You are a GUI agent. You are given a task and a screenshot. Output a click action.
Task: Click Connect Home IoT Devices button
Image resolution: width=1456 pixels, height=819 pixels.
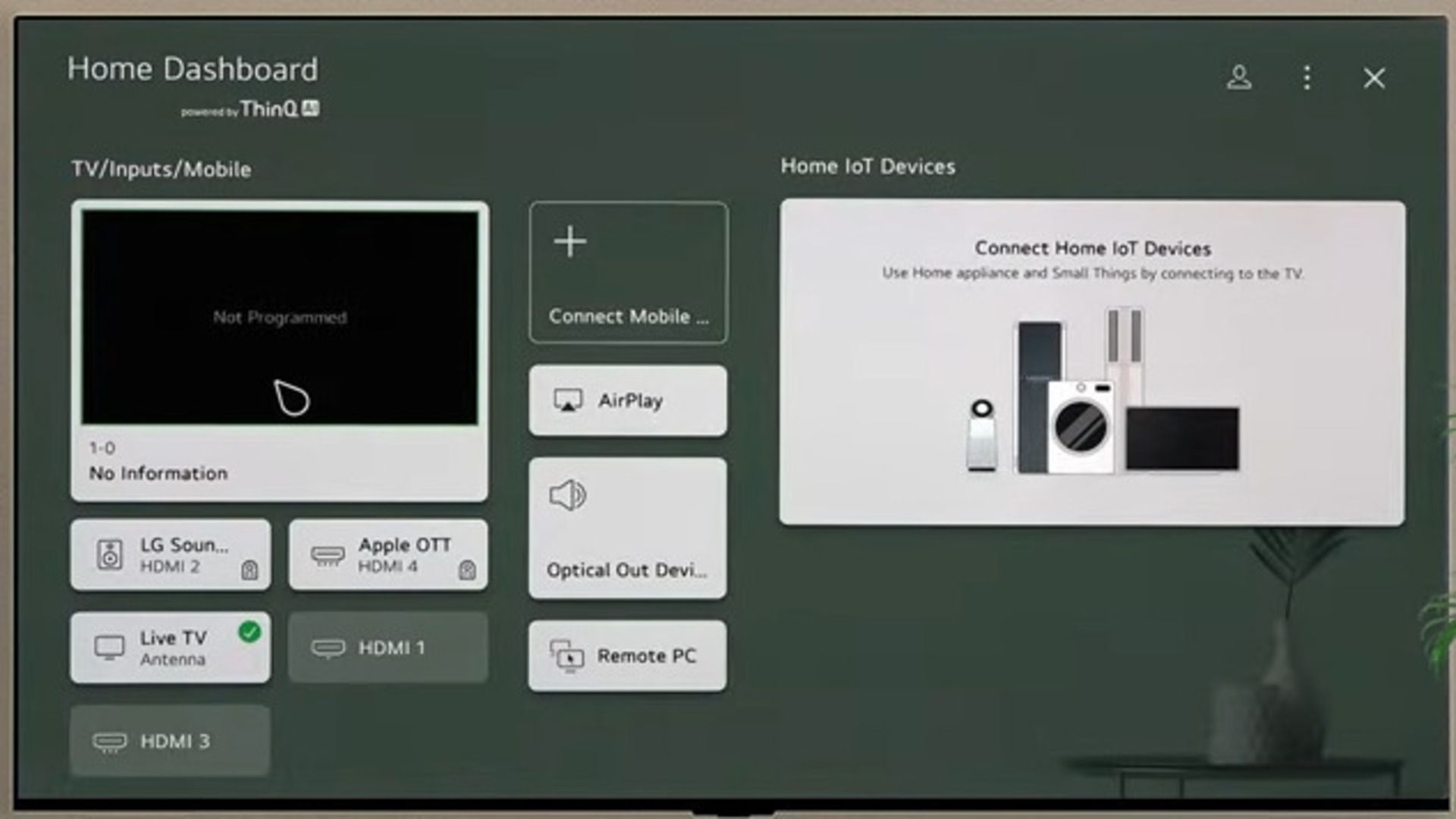[x=1092, y=360]
